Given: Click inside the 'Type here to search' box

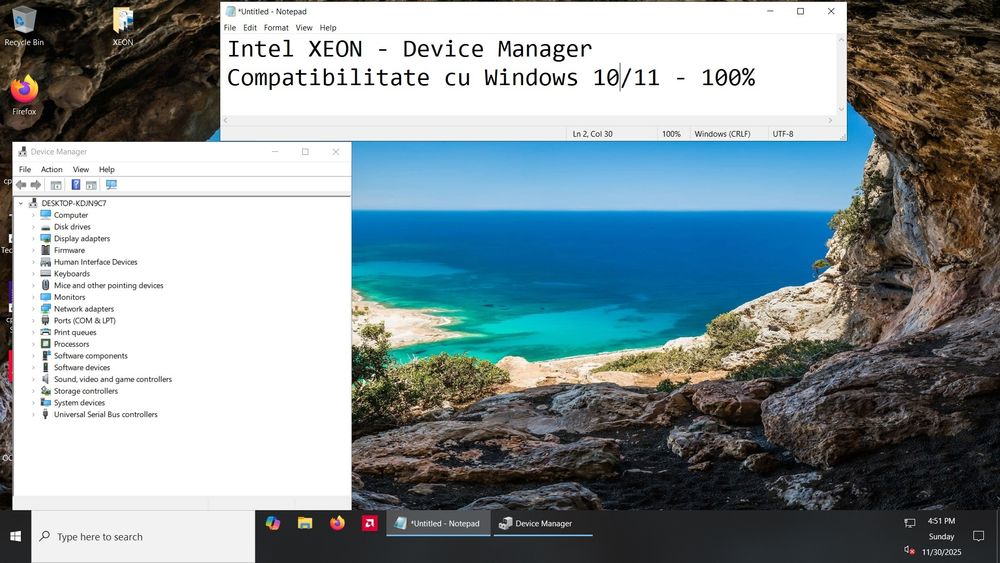Looking at the screenshot, I should 143,536.
